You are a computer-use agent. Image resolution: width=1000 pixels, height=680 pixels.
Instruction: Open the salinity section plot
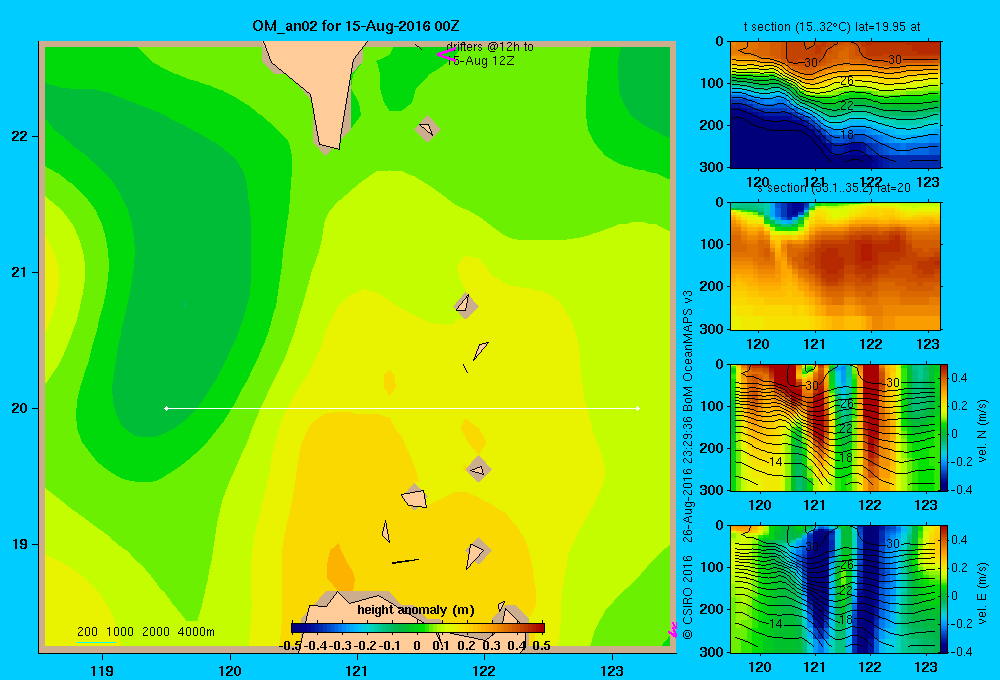pos(835,266)
